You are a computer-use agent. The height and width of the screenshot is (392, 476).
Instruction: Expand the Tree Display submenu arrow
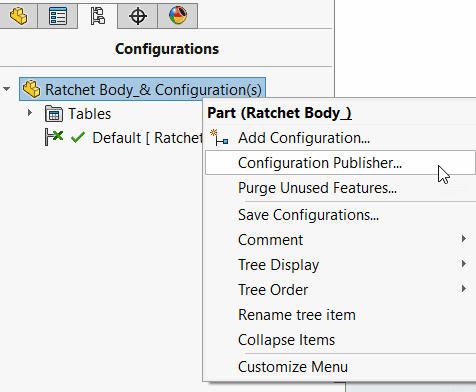click(464, 264)
